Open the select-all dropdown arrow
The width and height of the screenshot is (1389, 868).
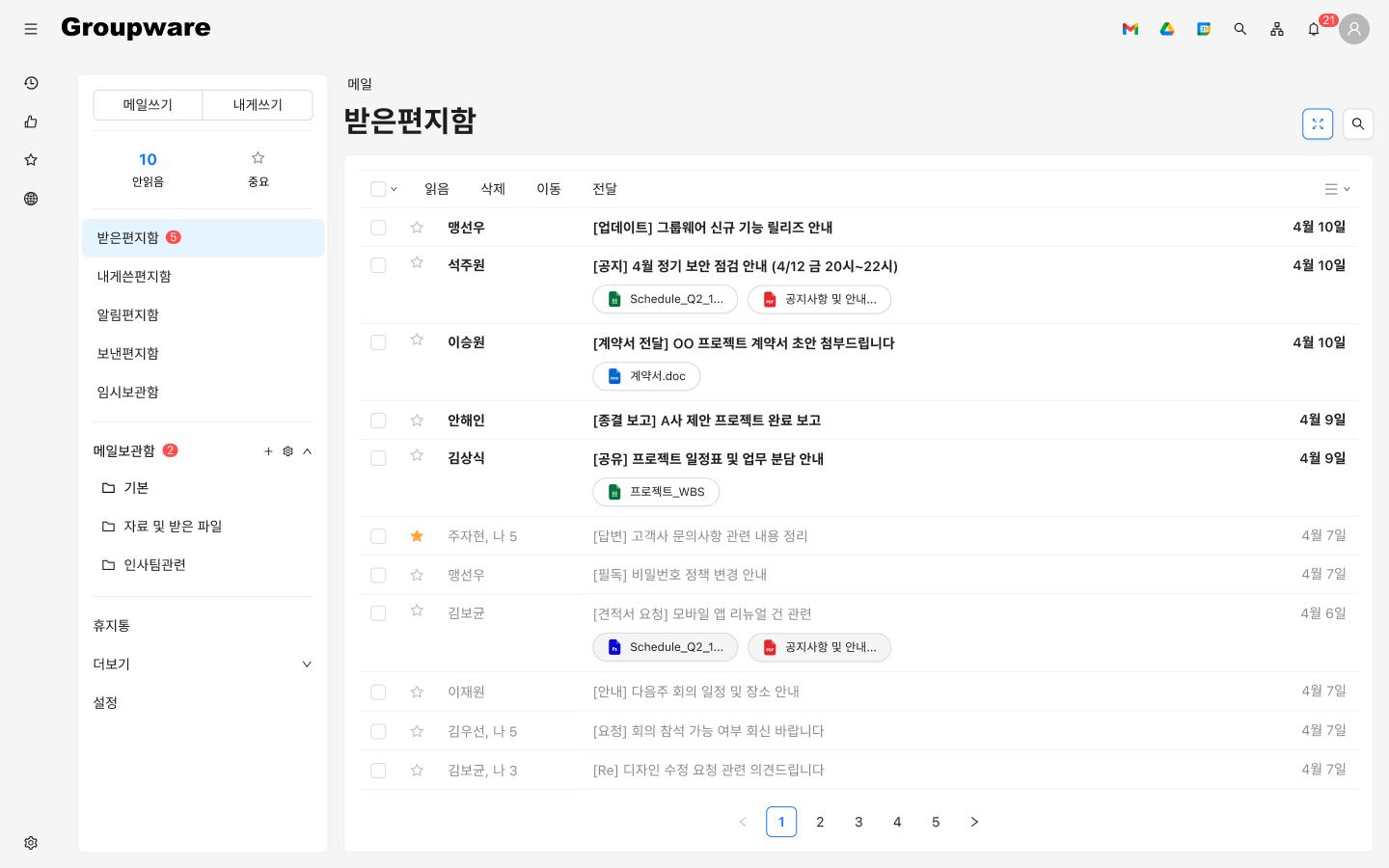pos(394,189)
